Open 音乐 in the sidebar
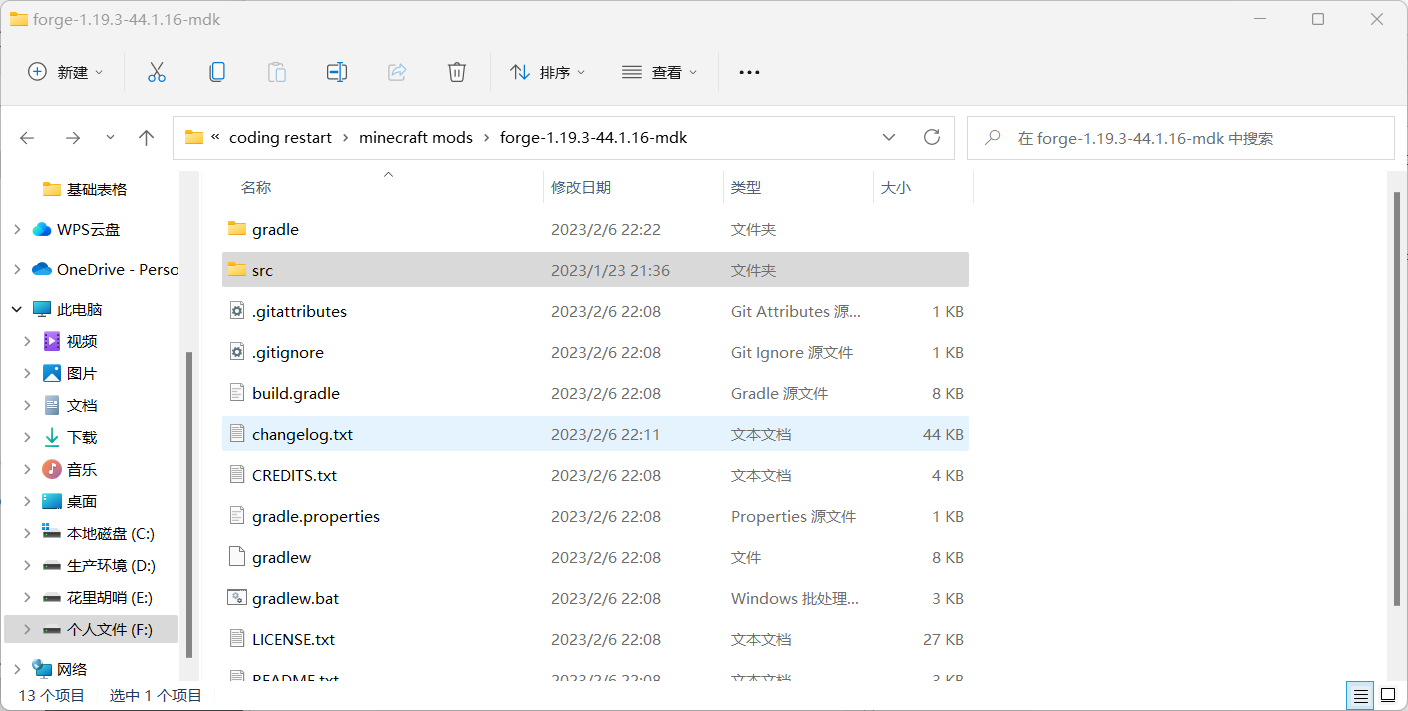 (x=82, y=469)
